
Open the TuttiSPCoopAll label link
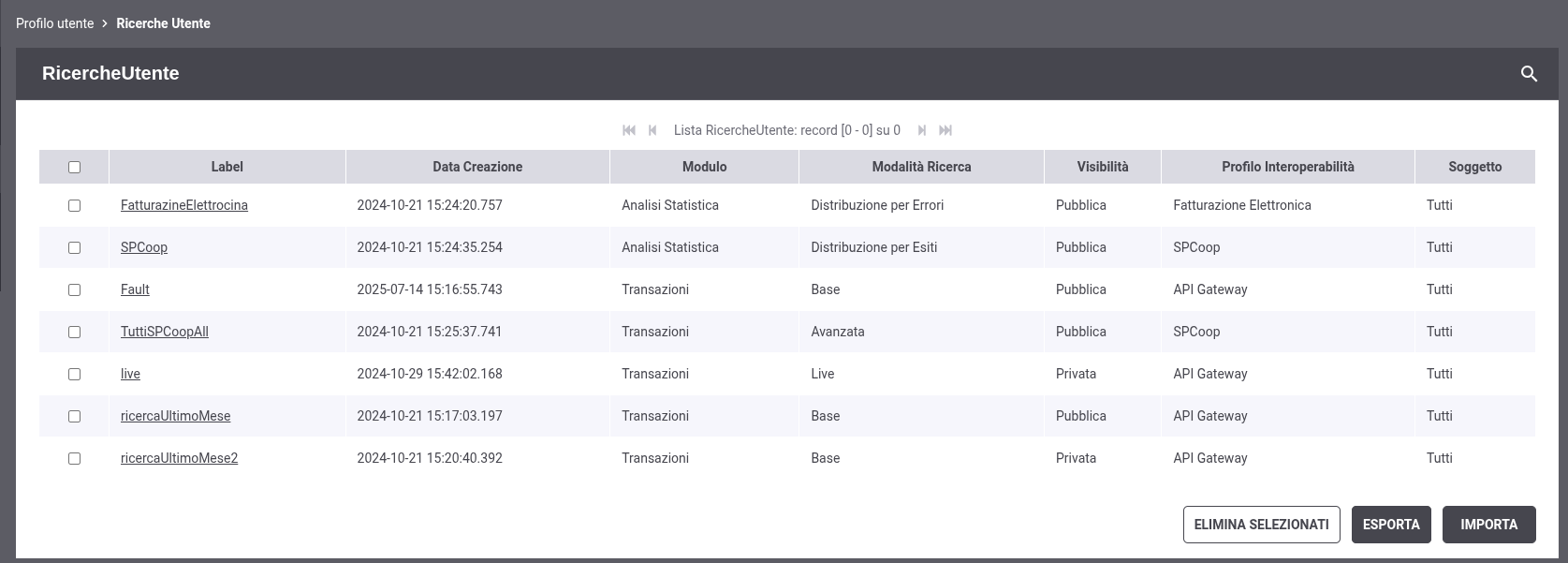coord(165,332)
